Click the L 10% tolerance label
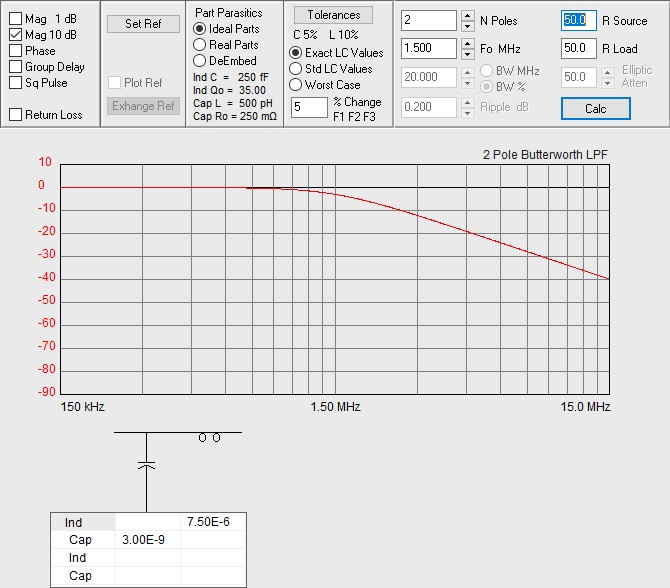This screenshot has width=670, height=588. 344,35
